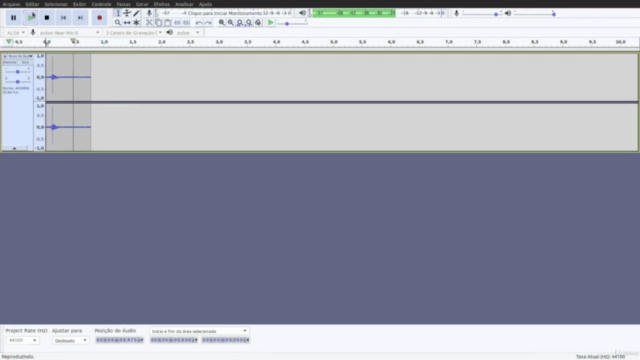This screenshot has height=360, width=640.
Task: Open the Faixas menu
Action: coord(123,4)
